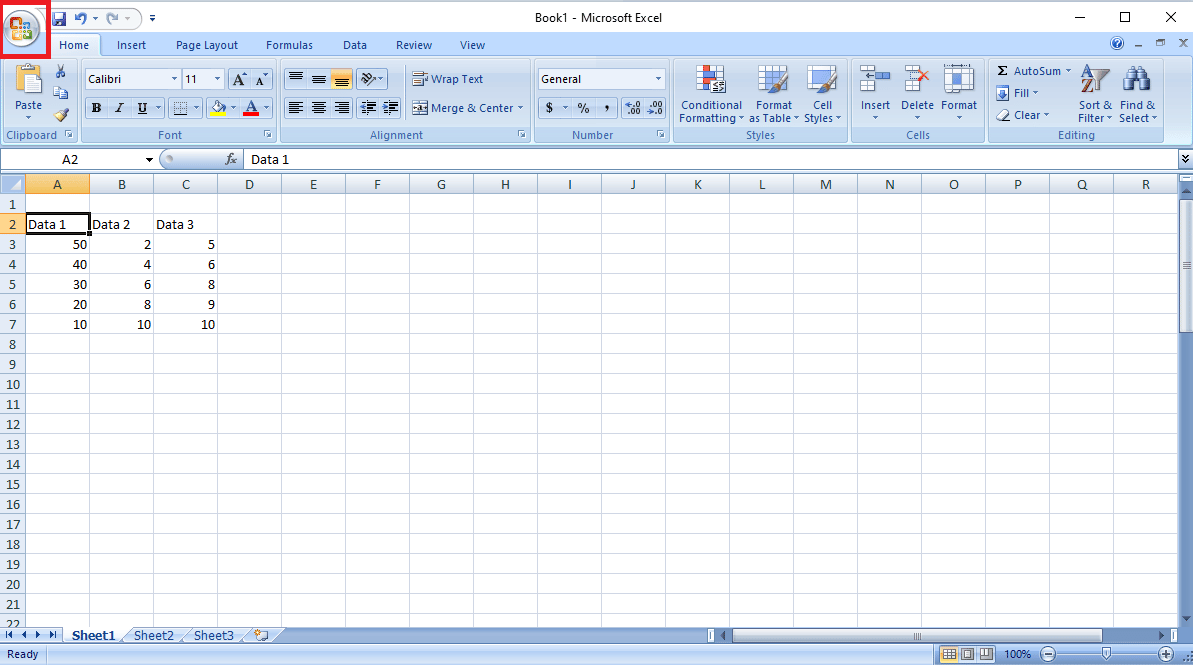Toggle Wrap Text on the cell
1193x665 pixels.
pyautogui.click(x=447, y=79)
